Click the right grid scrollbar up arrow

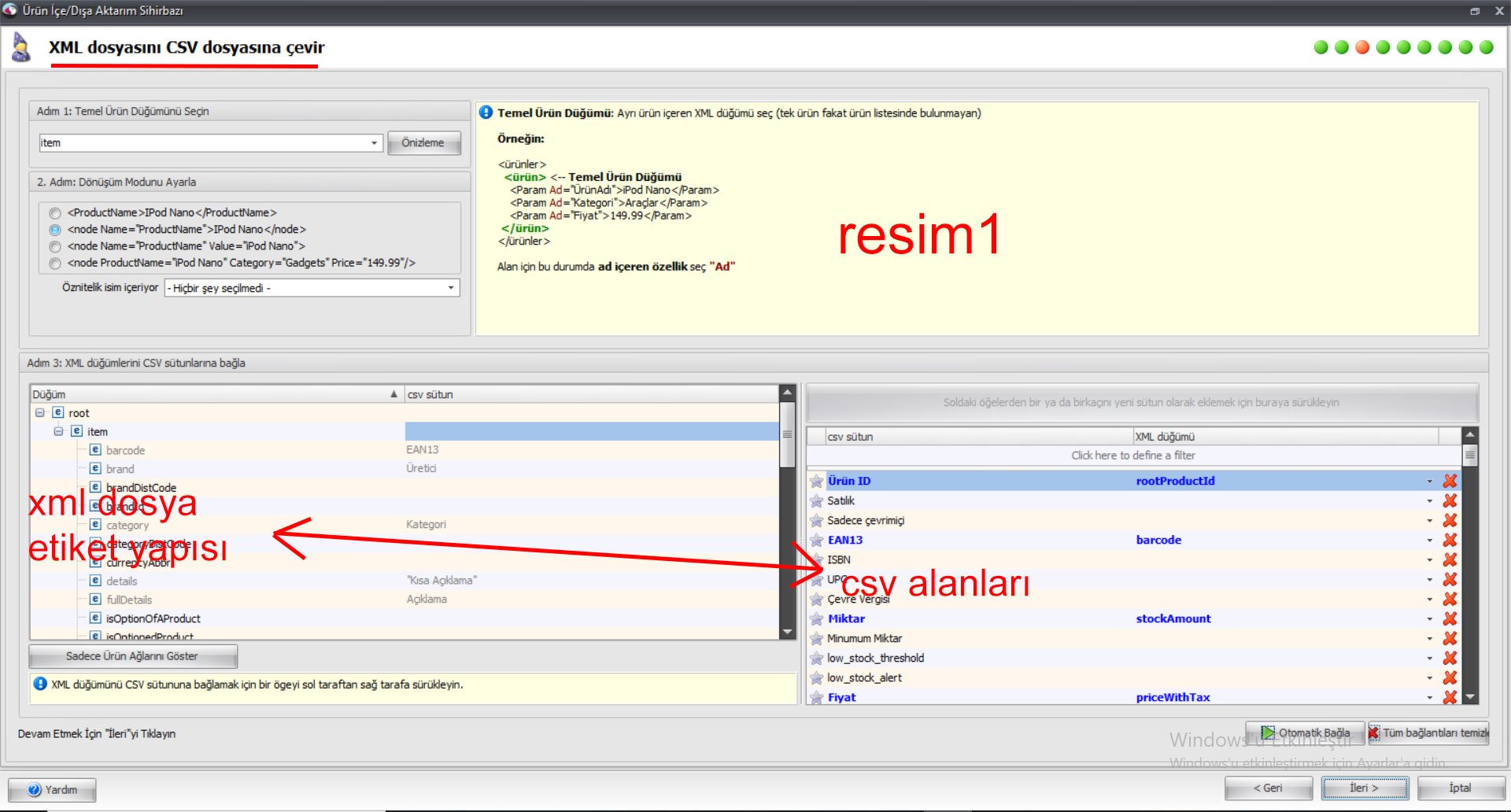click(x=1469, y=434)
